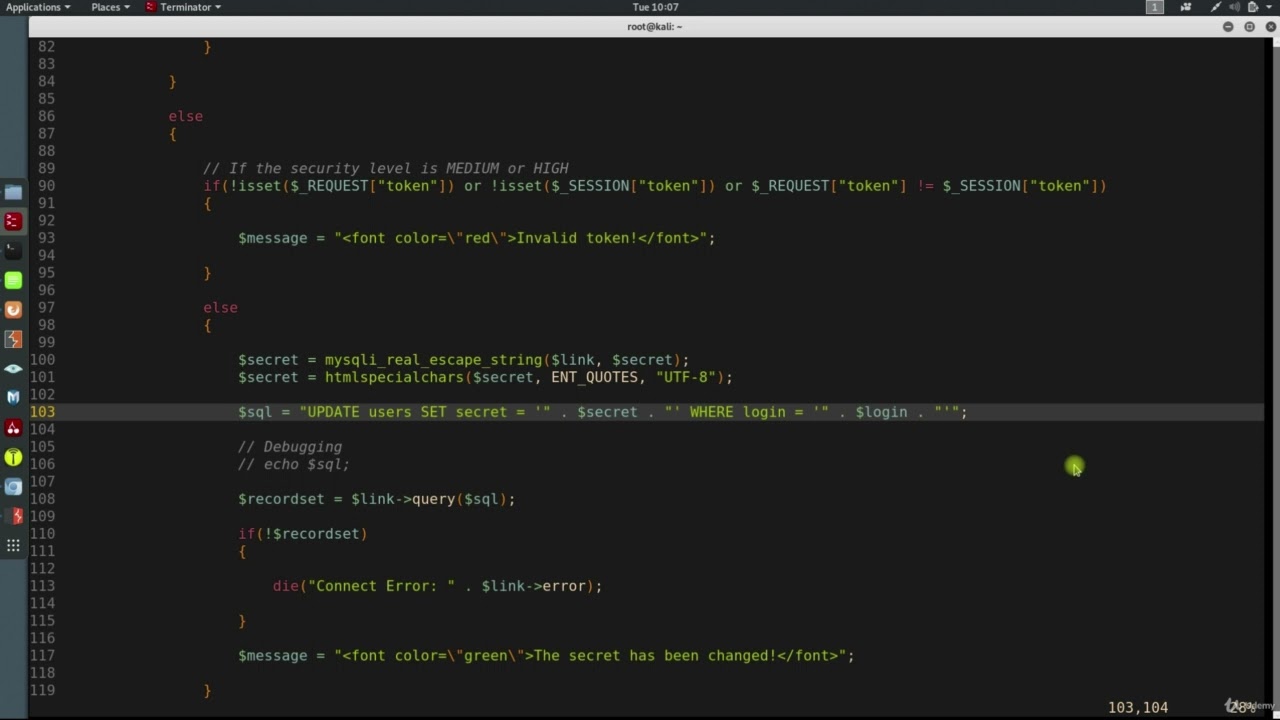The height and width of the screenshot is (720, 1280).
Task: Click the MEDIUM or HIGH comment line
Action: point(386,168)
